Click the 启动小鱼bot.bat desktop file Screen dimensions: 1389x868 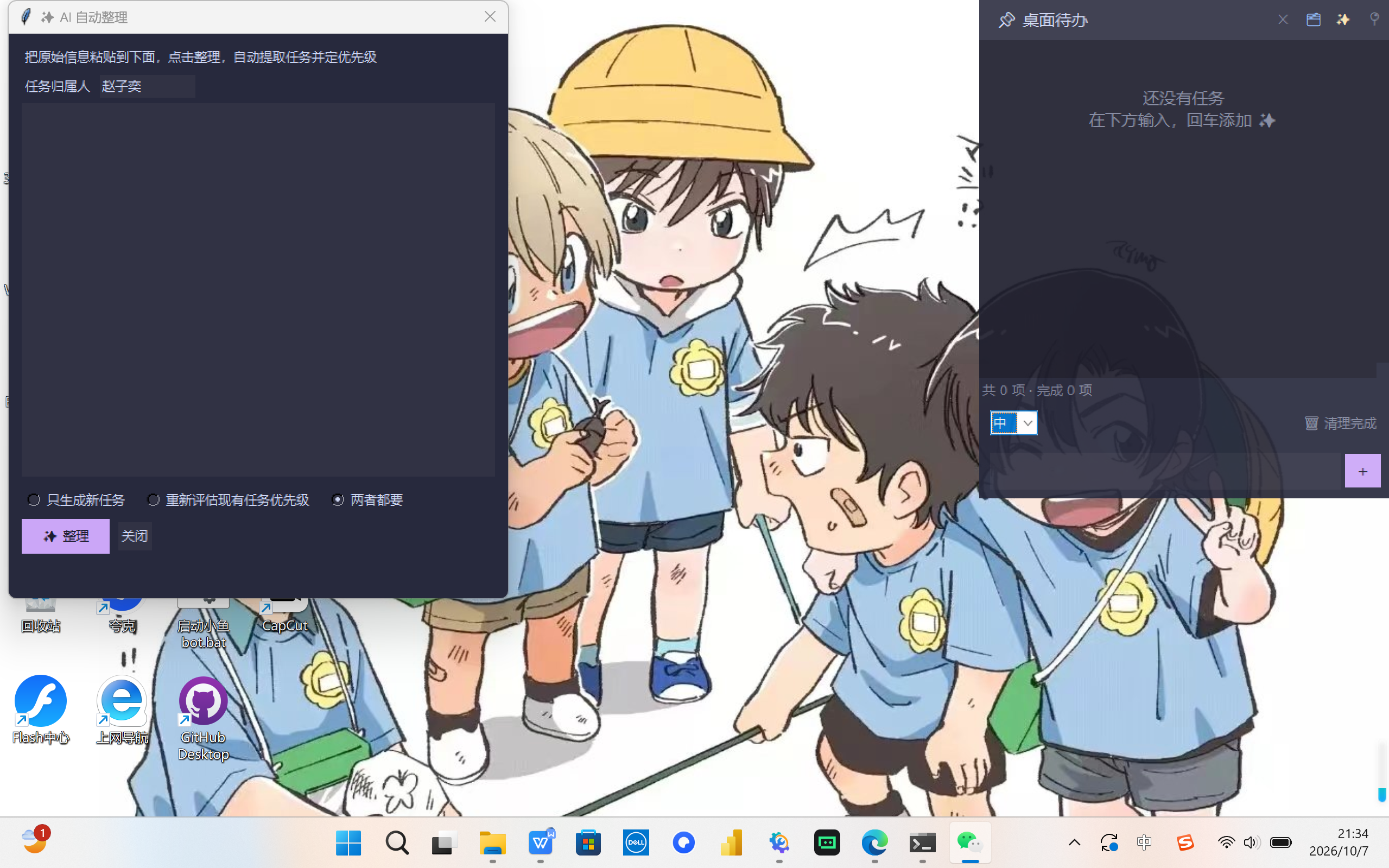(x=203, y=625)
